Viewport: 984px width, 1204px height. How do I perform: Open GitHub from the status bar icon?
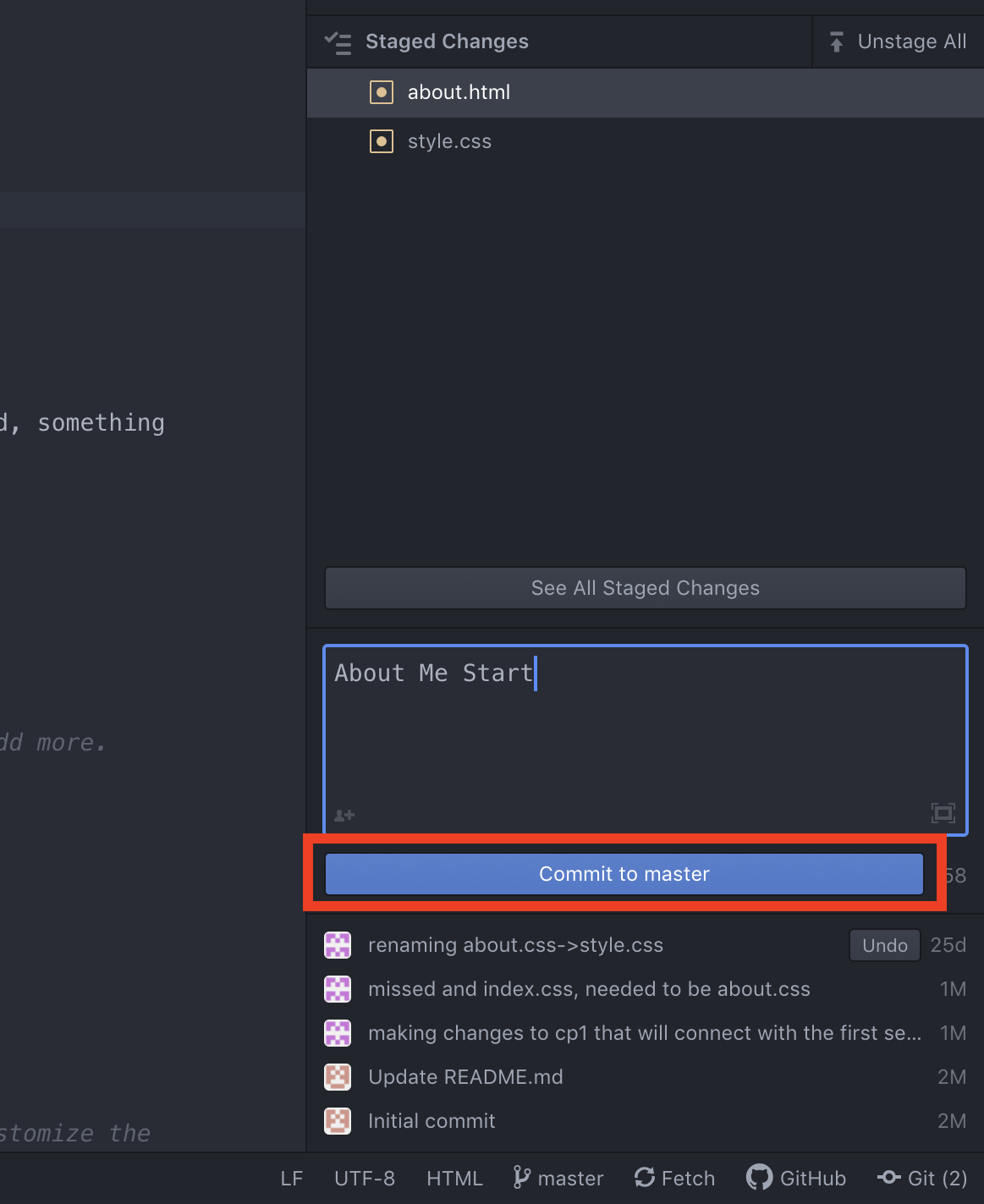759,1177
